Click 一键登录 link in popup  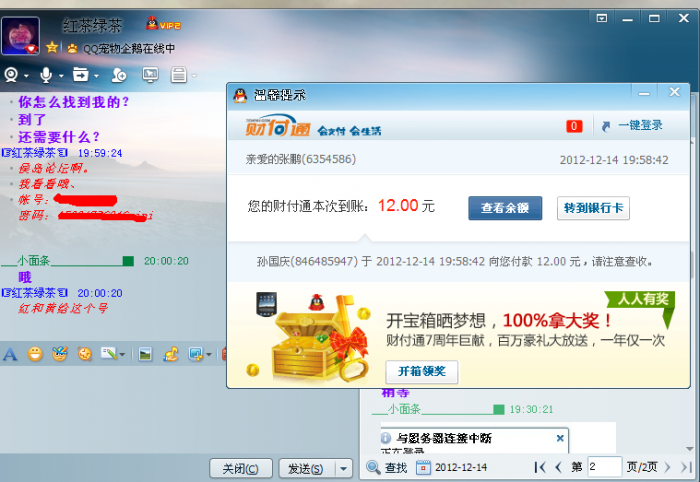click(x=640, y=126)
